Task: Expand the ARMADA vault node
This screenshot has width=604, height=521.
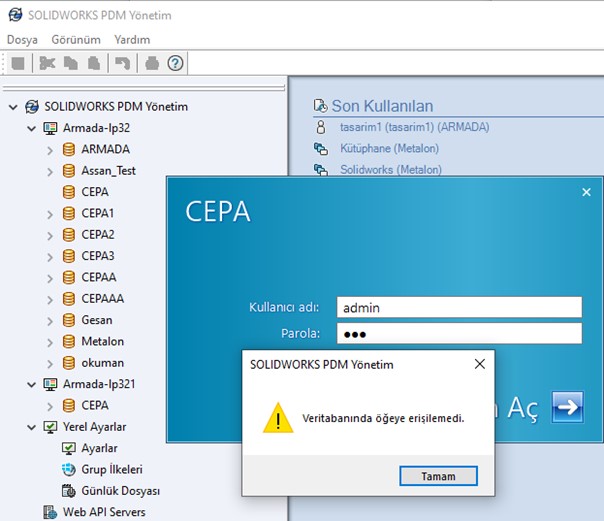Action: (51, 150)
